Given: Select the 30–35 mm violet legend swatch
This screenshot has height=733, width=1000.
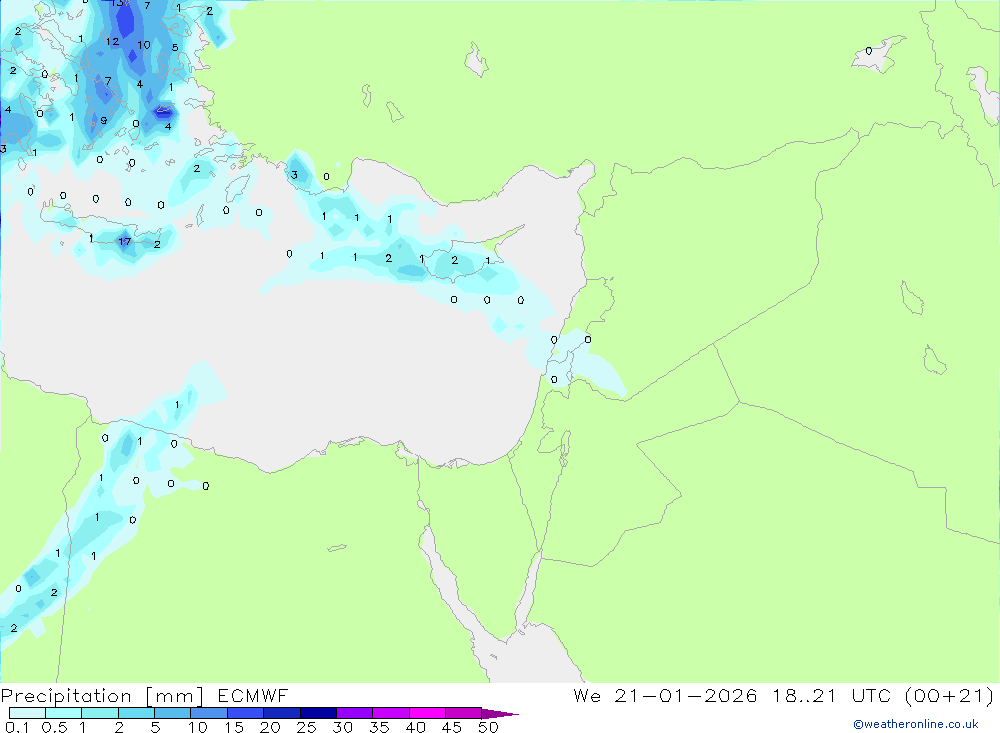Looking at the screenshot, I should click(x=355, y=713).
